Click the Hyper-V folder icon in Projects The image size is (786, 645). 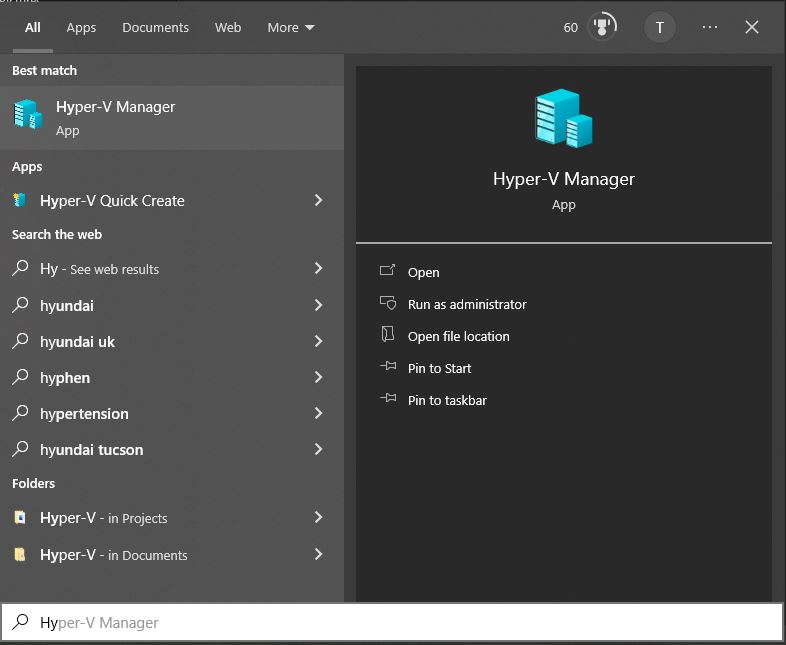point(20,518)
